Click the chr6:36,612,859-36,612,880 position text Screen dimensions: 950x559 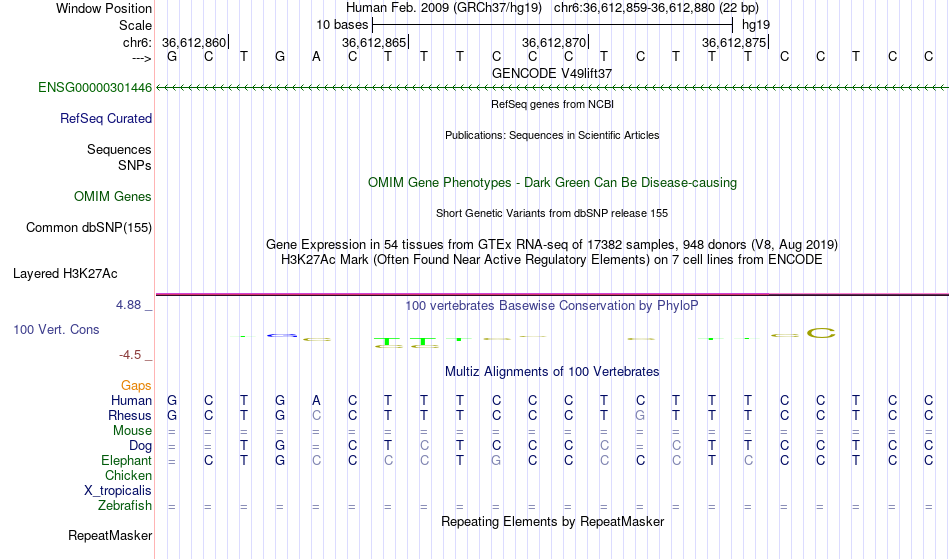click(x=656, y=8)
